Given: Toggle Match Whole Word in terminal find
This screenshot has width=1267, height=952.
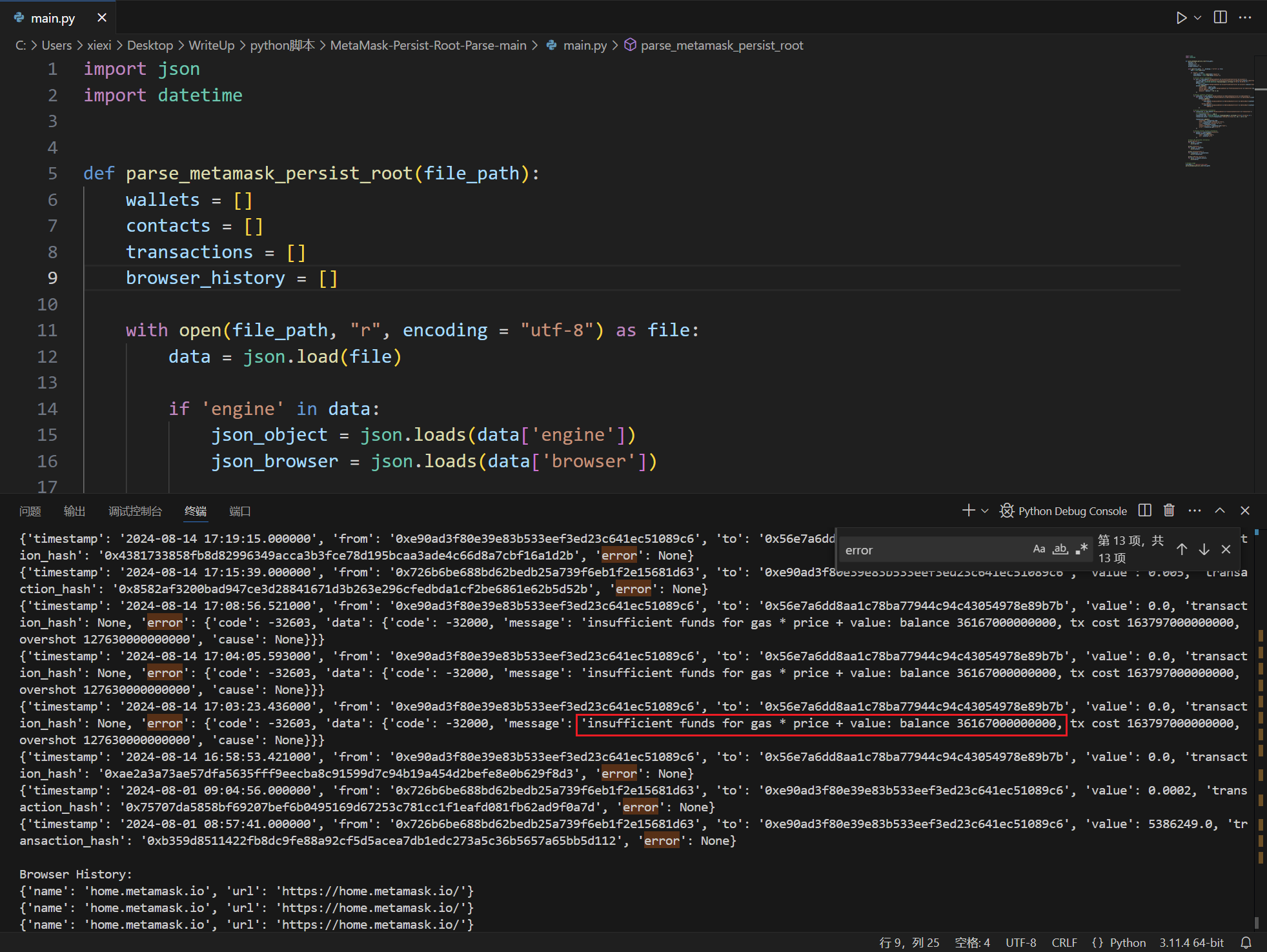Looking at the screenshot, I should coord(1060,549).
